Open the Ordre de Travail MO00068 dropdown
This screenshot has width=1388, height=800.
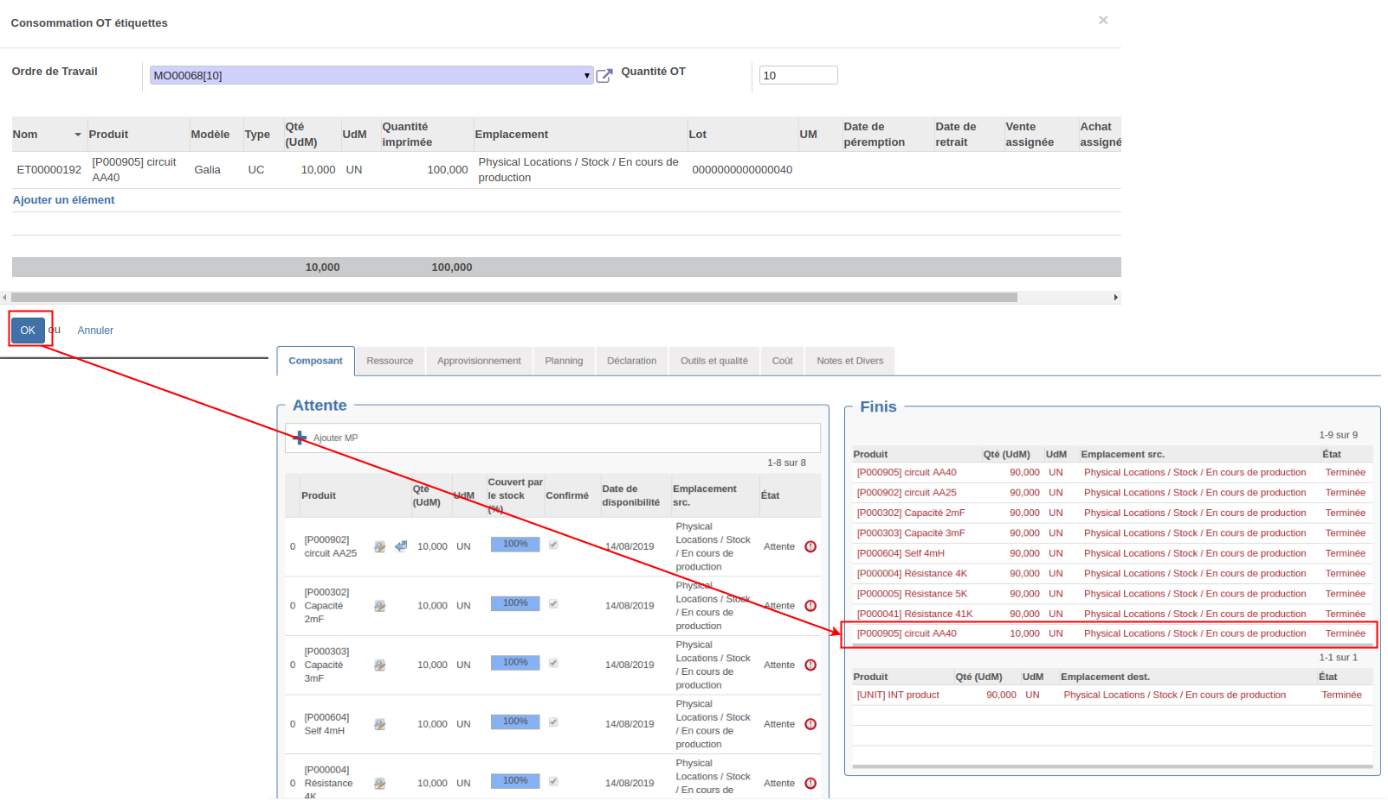[371, 76]
